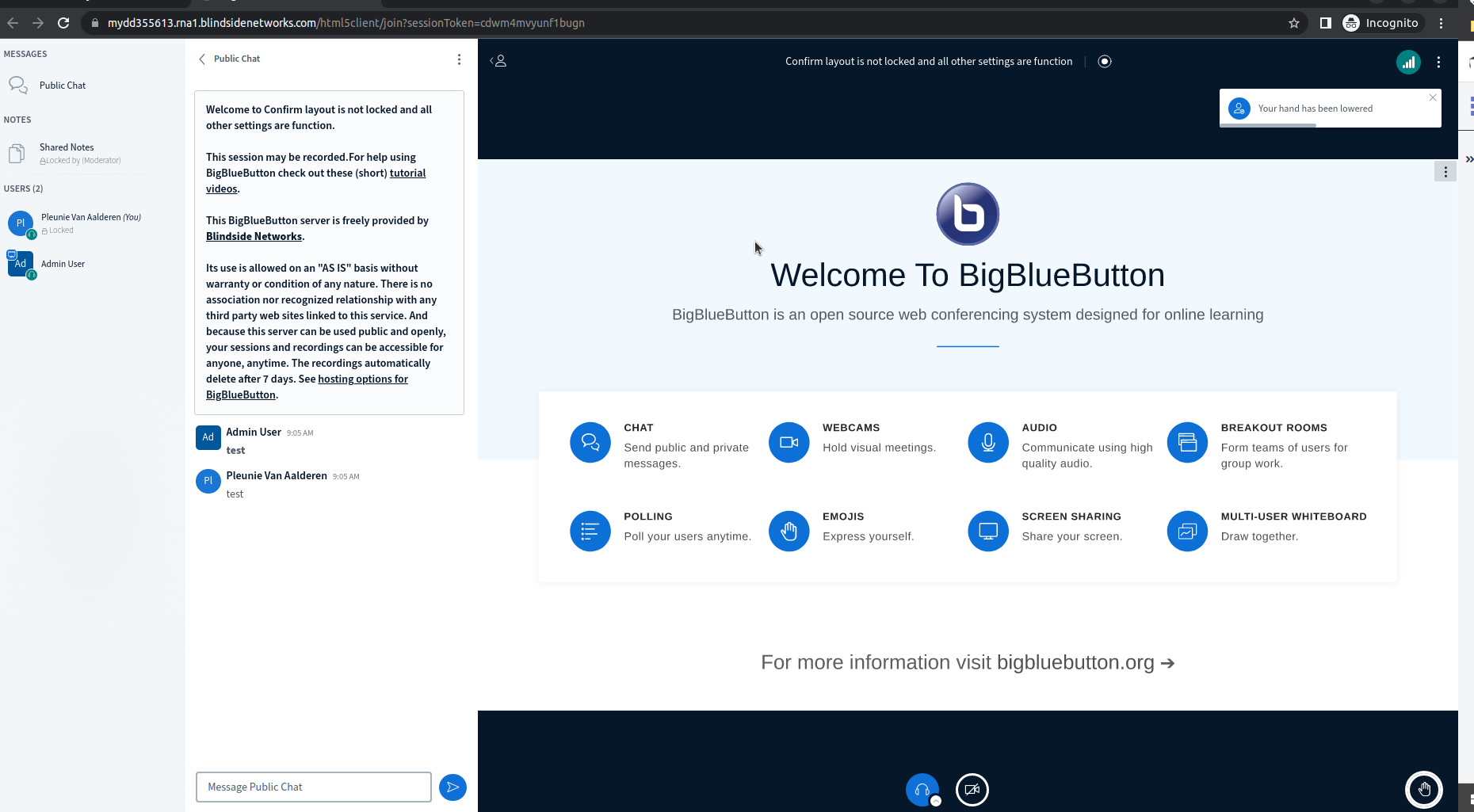Click the 'Draw together.' description

[x=1259, y=536]
